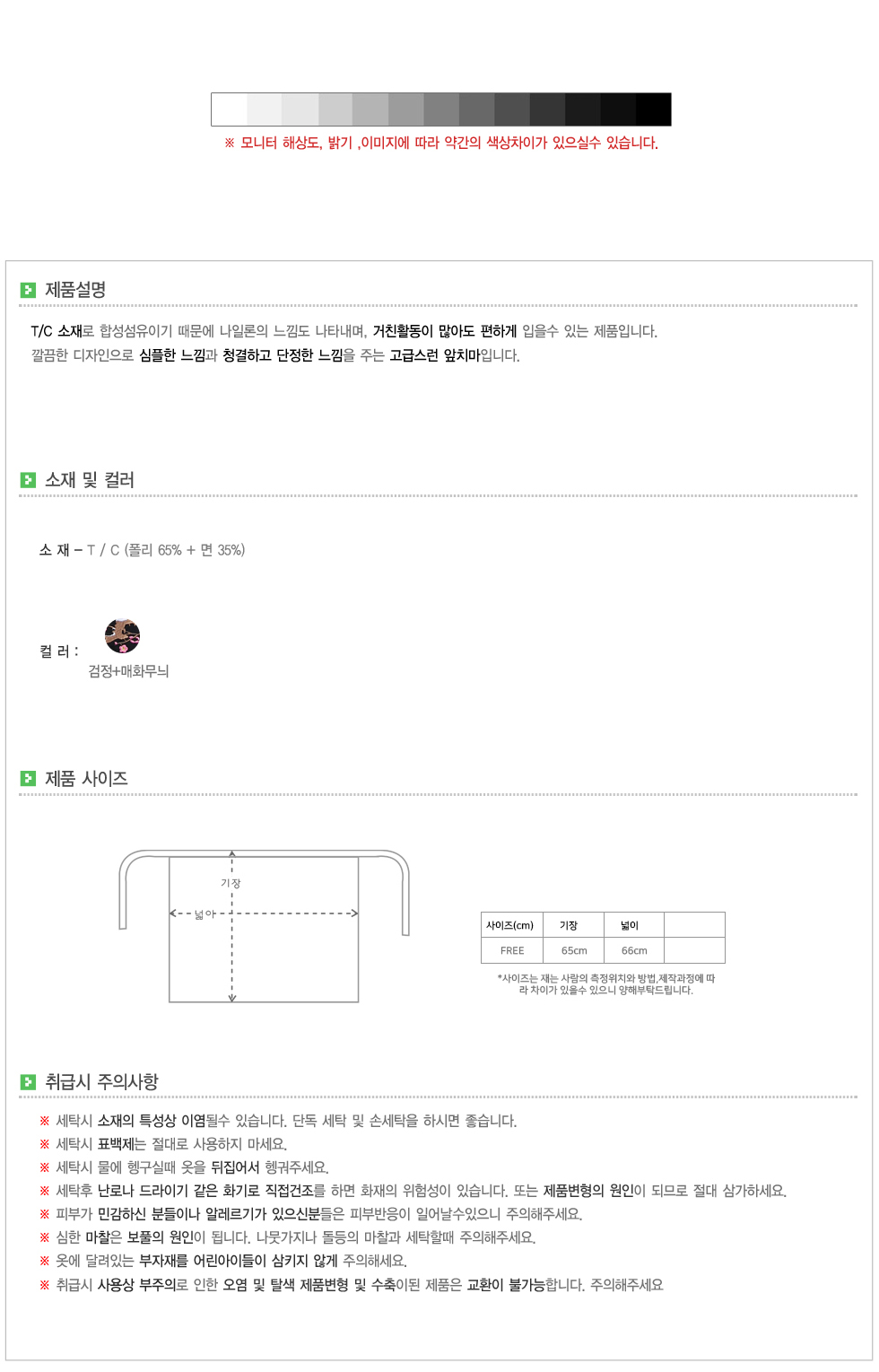Click the 취급시 주의사항 heading text
879x1372 pixels.
101,1082
